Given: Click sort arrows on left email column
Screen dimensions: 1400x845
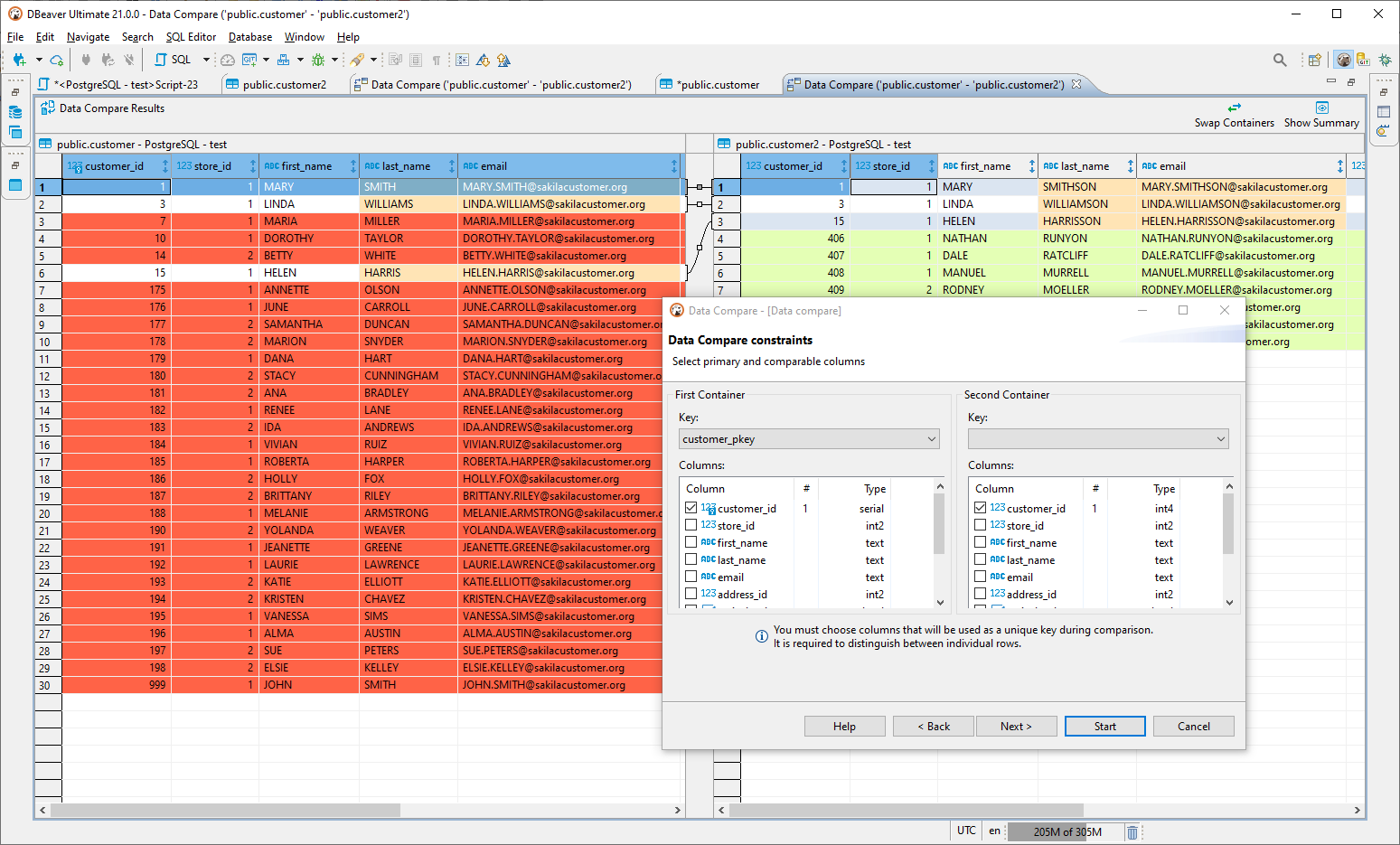Looking at the screenshot, I should pyautogui.click(x=674, y=166).
